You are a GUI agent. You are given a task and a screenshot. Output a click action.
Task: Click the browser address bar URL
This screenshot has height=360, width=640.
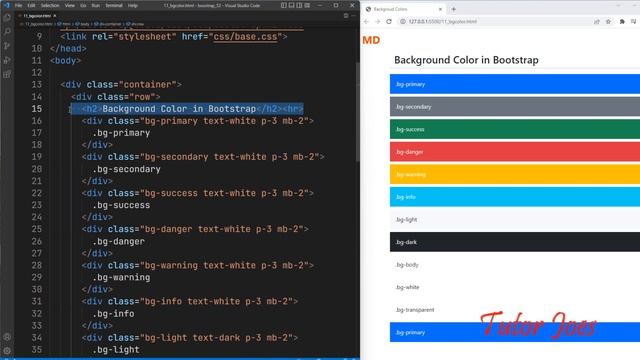[442, 22]
